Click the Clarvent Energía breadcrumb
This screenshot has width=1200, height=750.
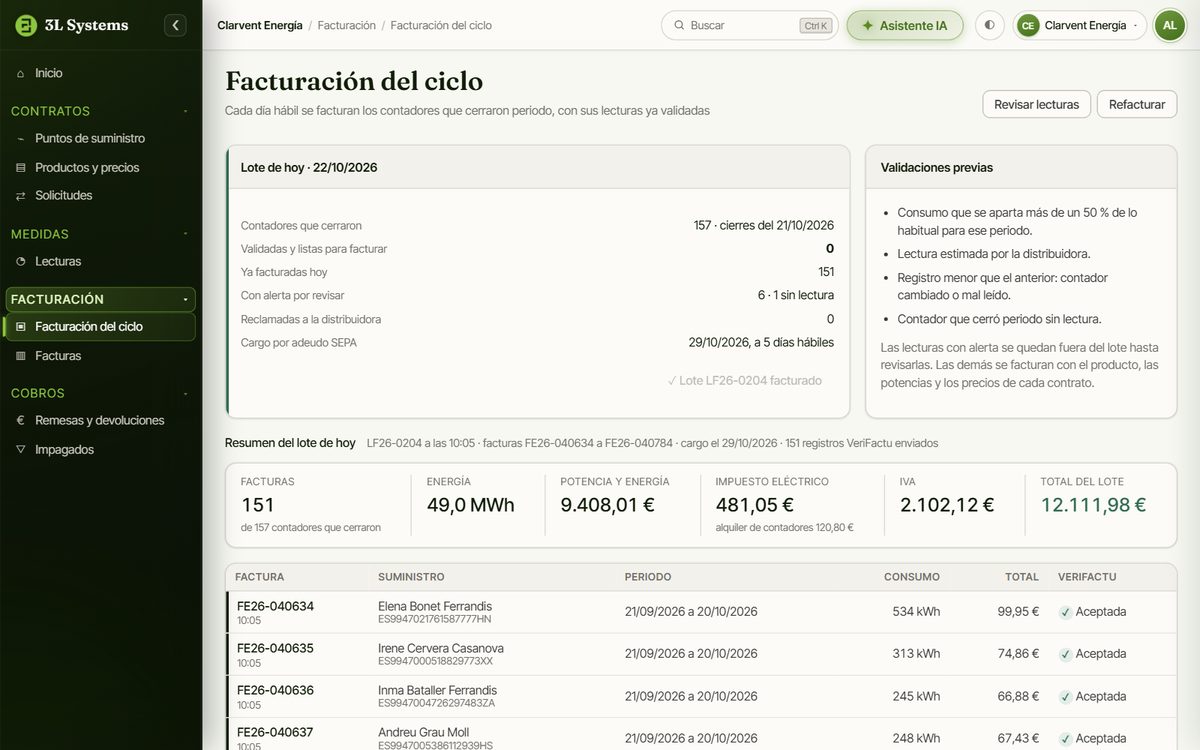click(x=260, y=25)
